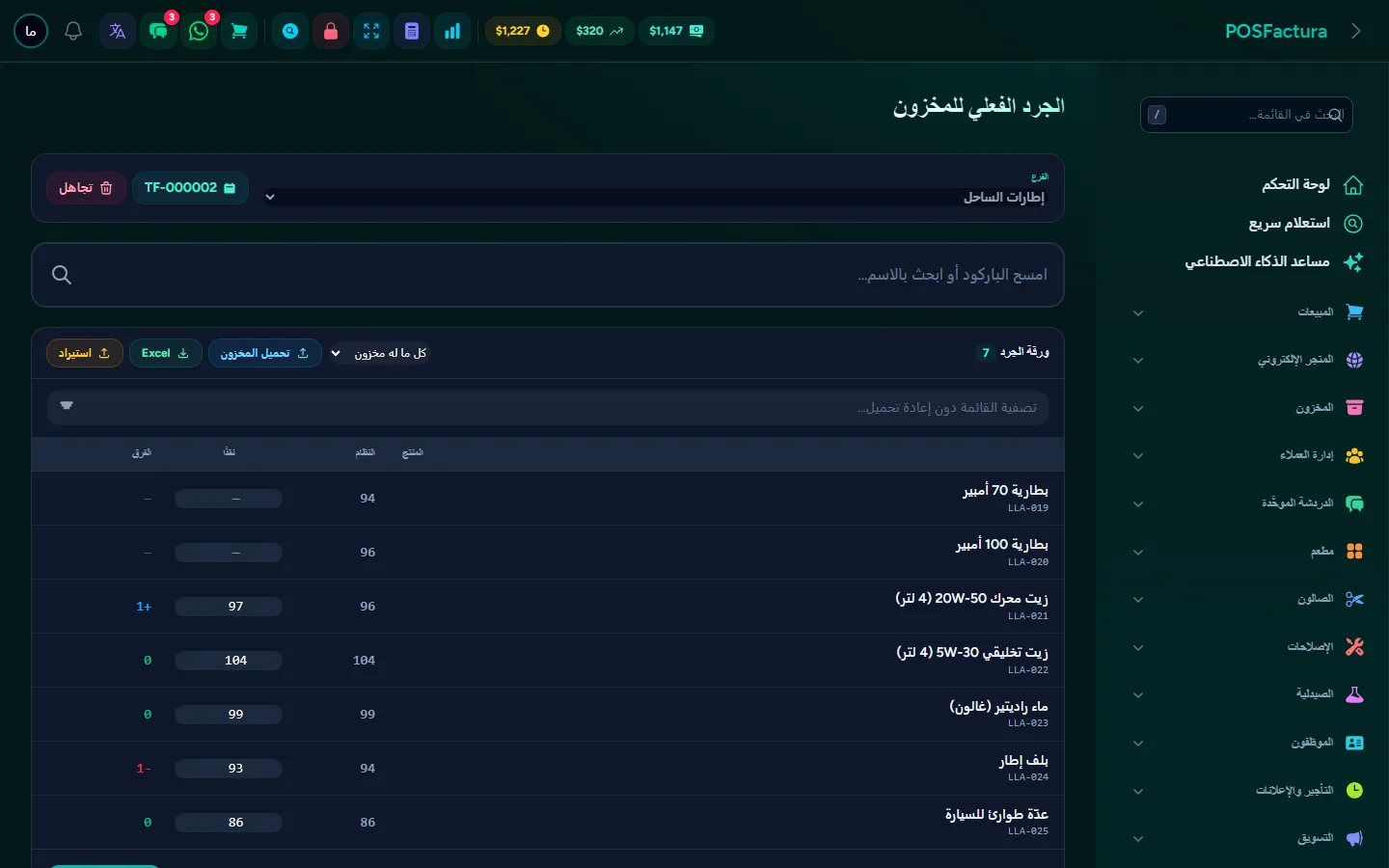Open the language translation icon
This screenshot has width=1389, height=868.
(118, 31)
